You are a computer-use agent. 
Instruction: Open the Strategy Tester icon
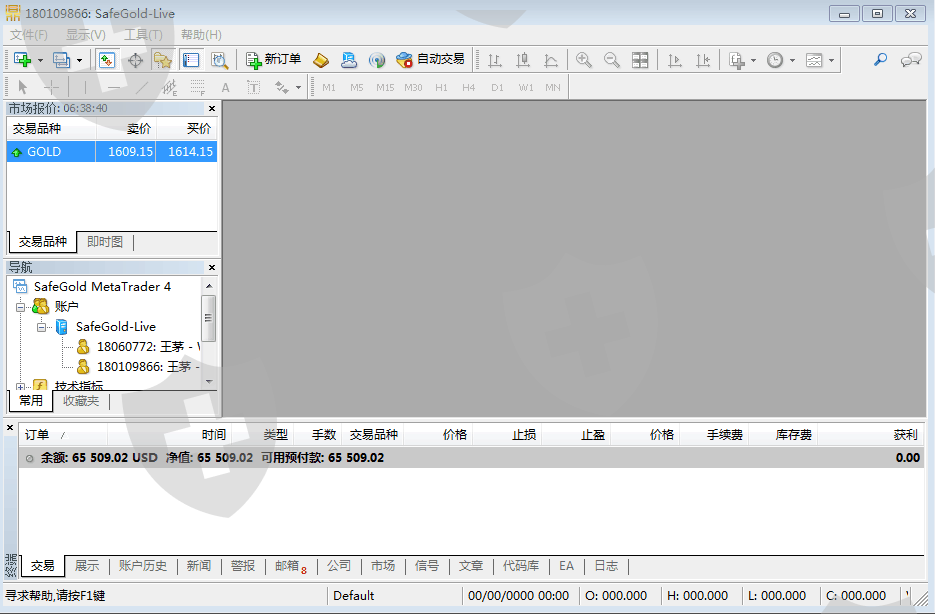[x=218, y=60]
